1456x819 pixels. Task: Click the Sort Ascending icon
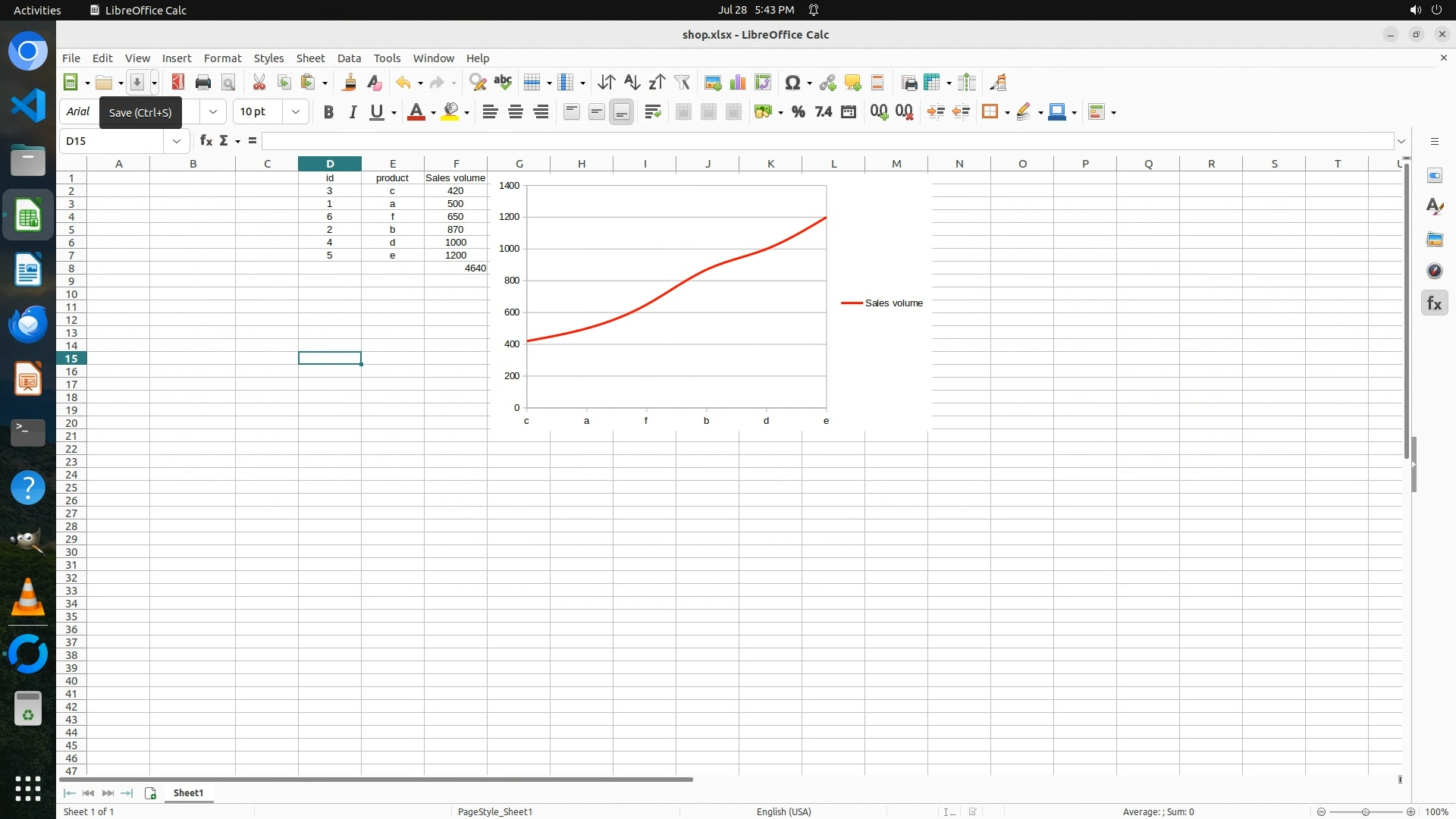[632, 83]
